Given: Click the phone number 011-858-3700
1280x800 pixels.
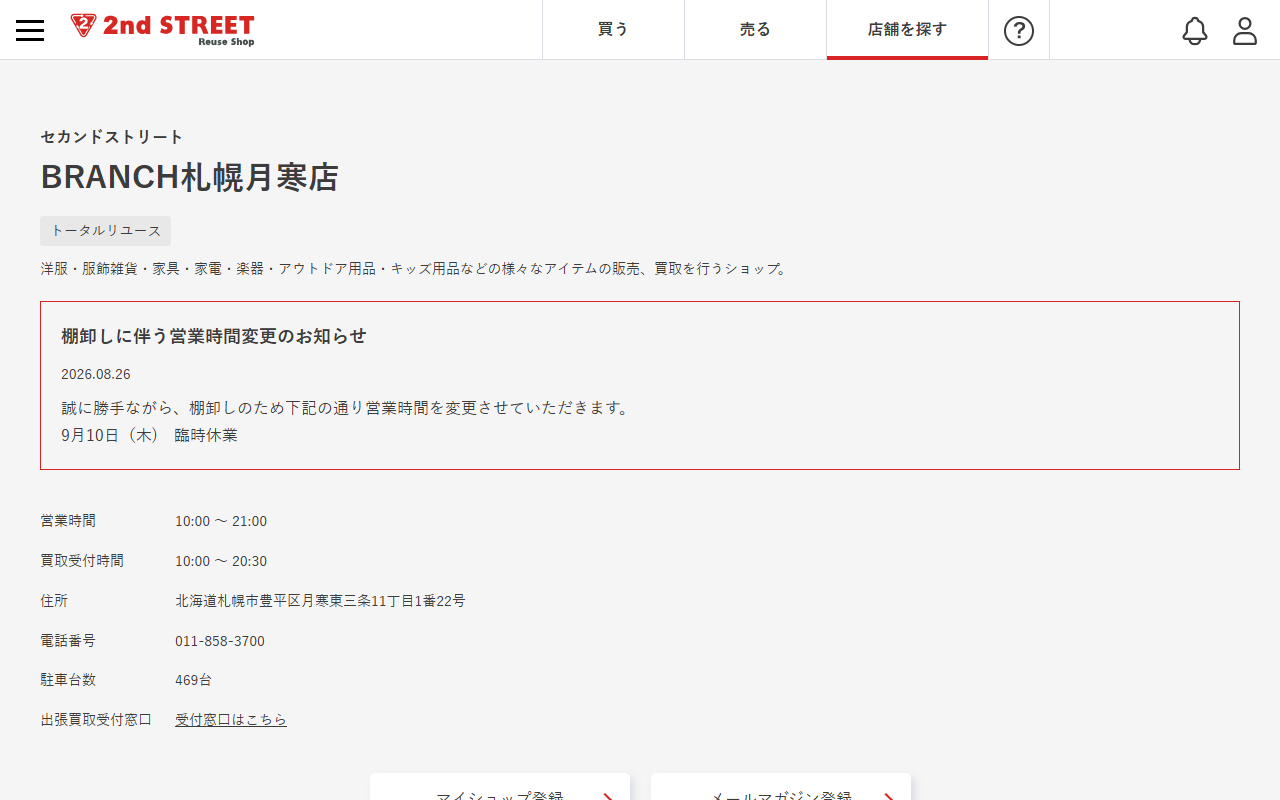Looking at the screenshot, I should click(x=220, y=641).
